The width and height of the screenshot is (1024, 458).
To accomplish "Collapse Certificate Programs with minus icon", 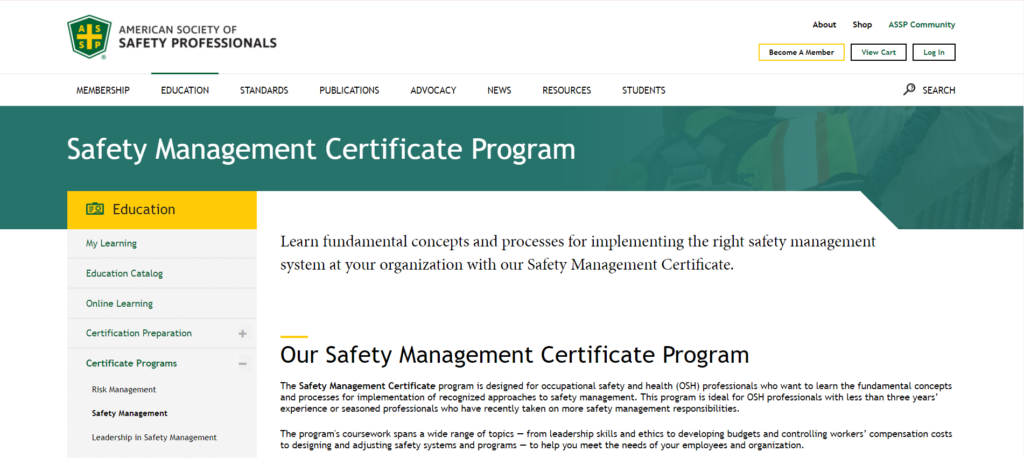I will coord(242,363).
